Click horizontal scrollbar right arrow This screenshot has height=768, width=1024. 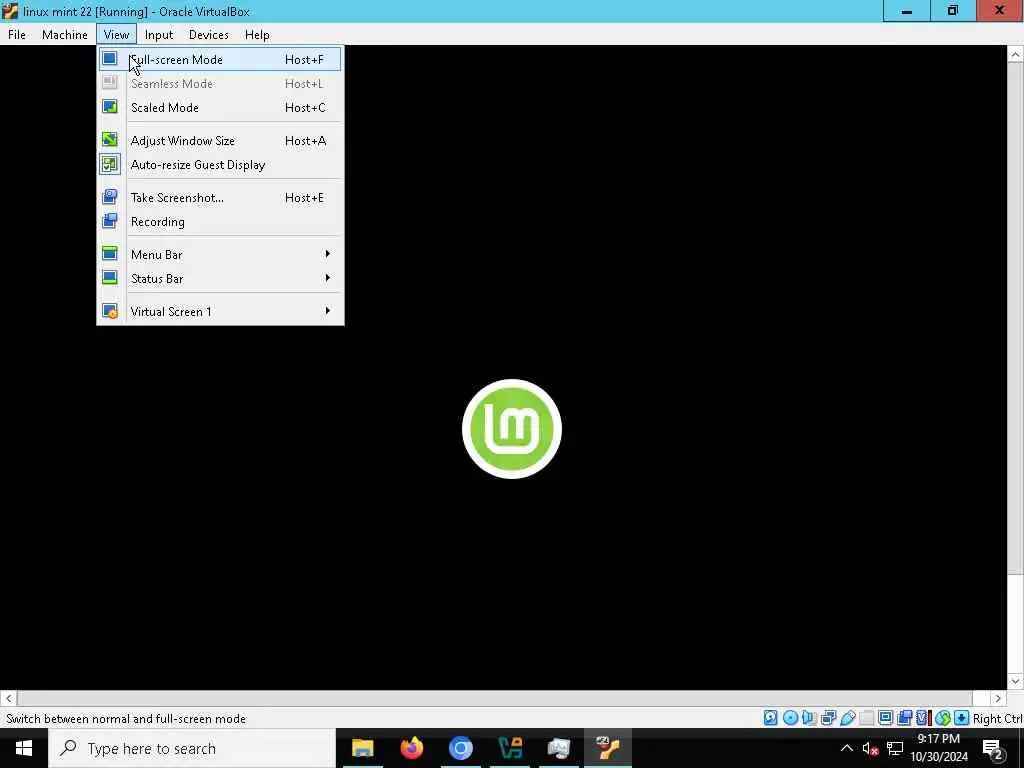[998, 698]
